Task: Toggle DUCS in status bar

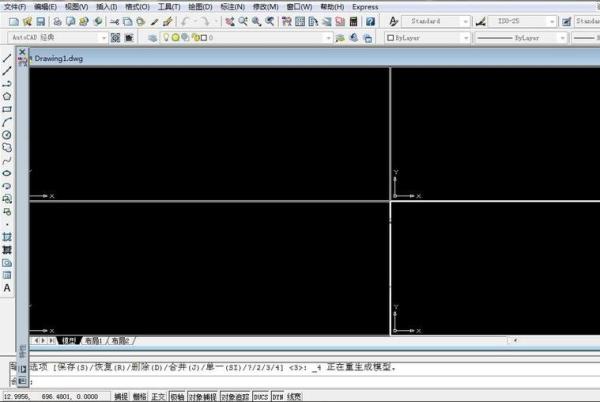Action: pos(261,397)
